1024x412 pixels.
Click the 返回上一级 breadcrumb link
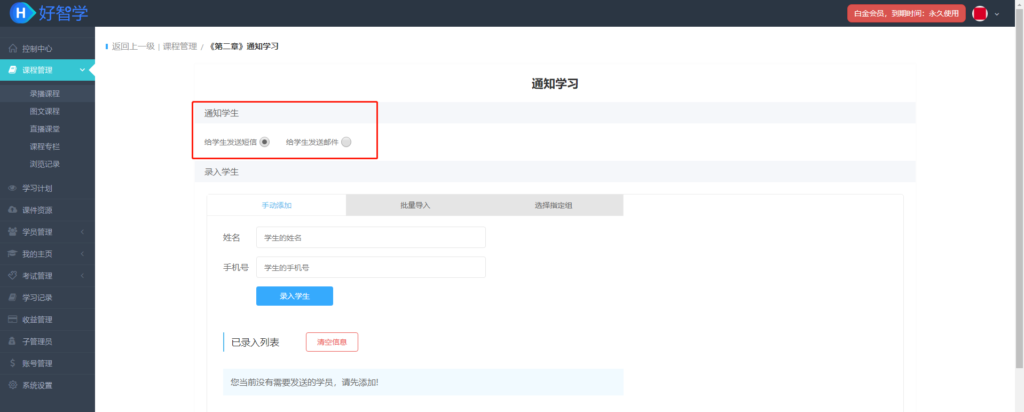[133, 46]
